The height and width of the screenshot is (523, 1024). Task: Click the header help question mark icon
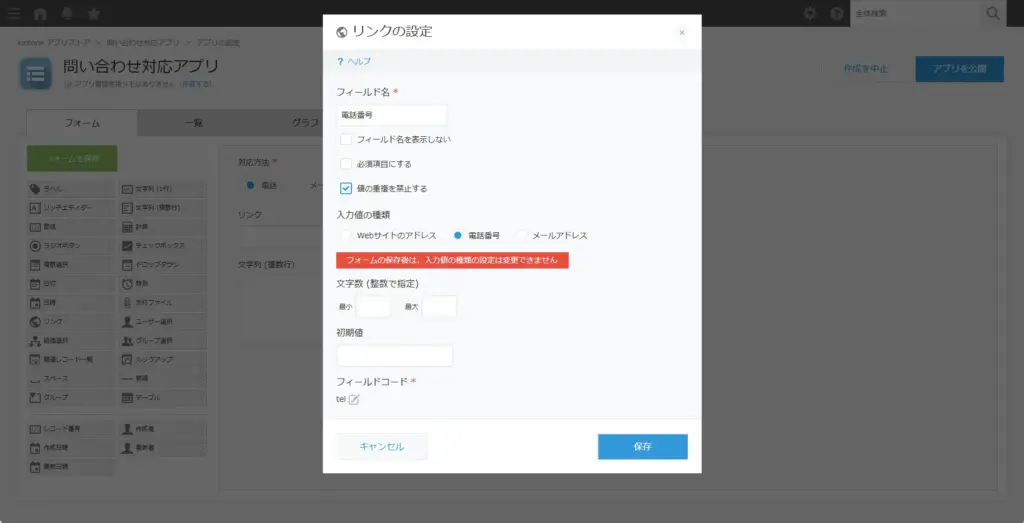pyautogui.click(x=837, y=13)
